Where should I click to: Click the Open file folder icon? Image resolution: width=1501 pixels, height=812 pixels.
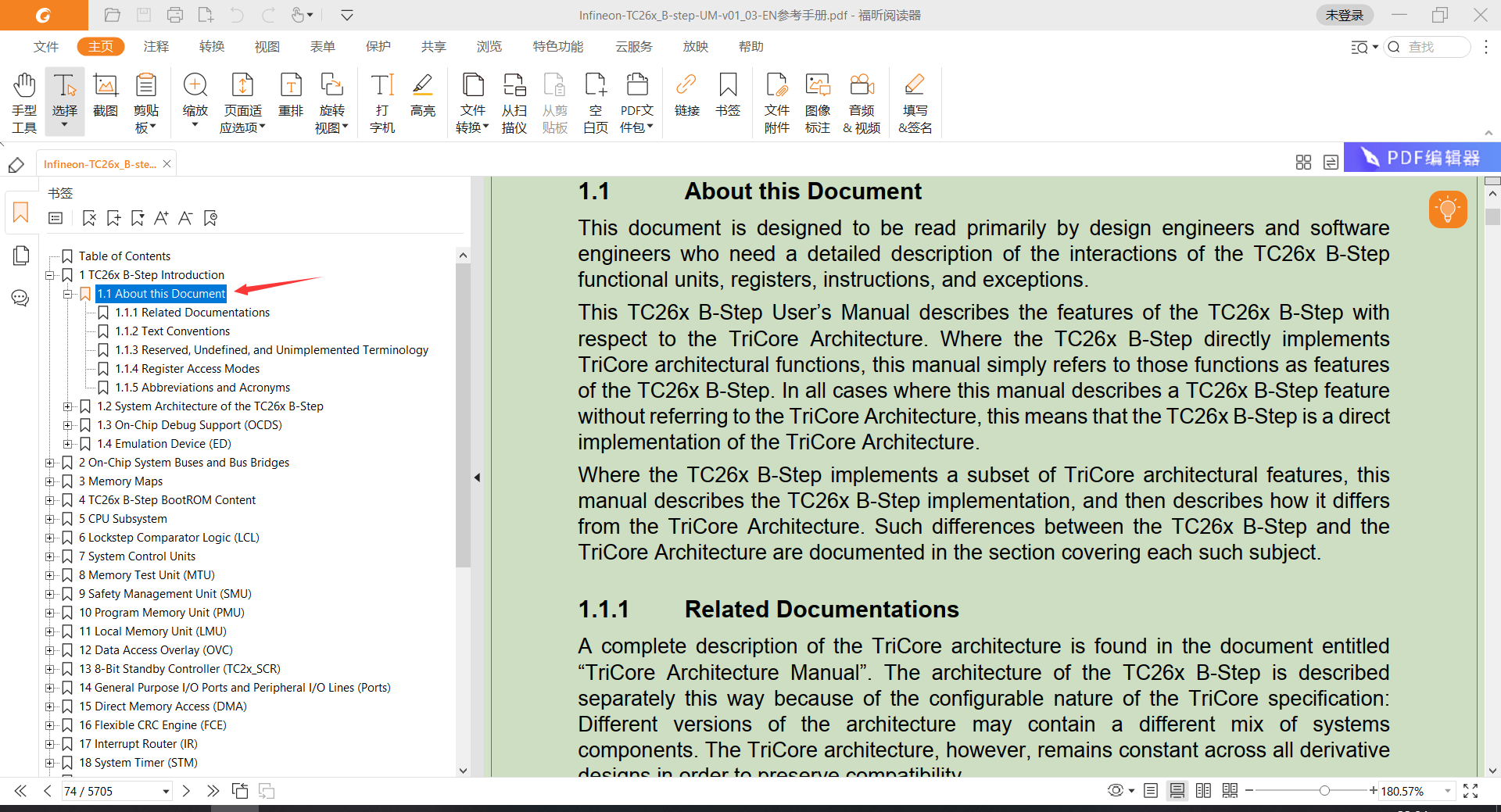(112, 15)
